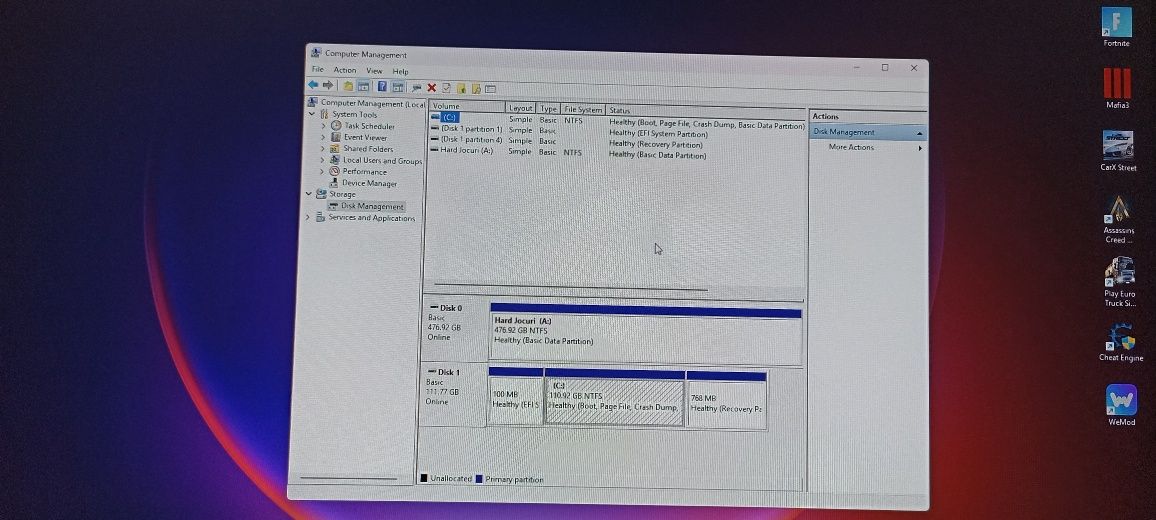This screenshot has width=1156, height=520.
Task: Open Device Manager from the tree
Action: pos(363,184)
